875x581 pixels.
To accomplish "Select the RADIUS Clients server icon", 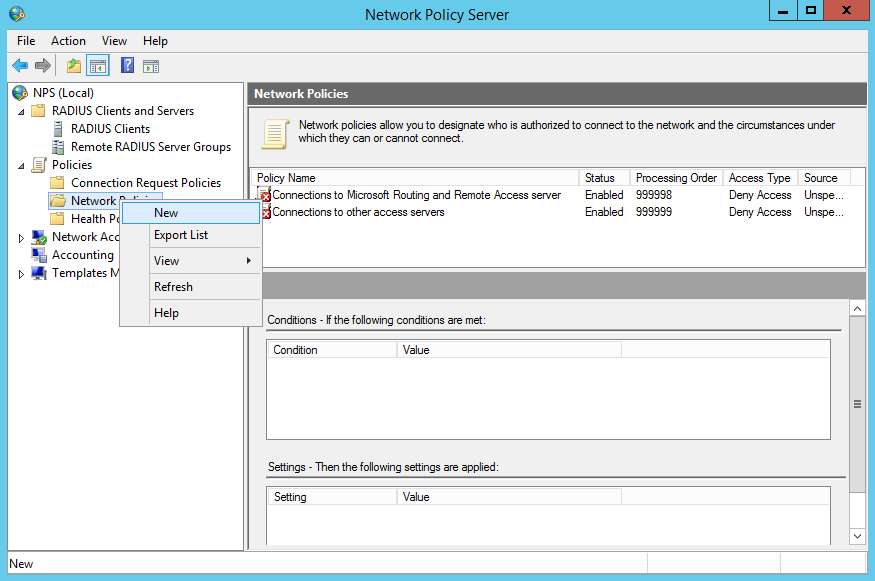I will point(58,129).
